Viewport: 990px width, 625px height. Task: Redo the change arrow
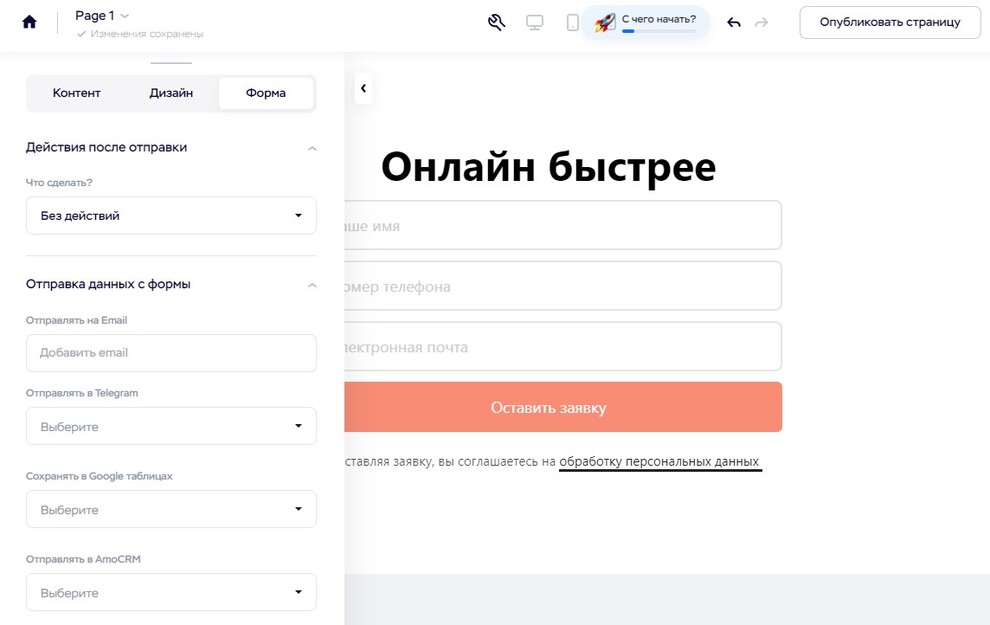761,23
